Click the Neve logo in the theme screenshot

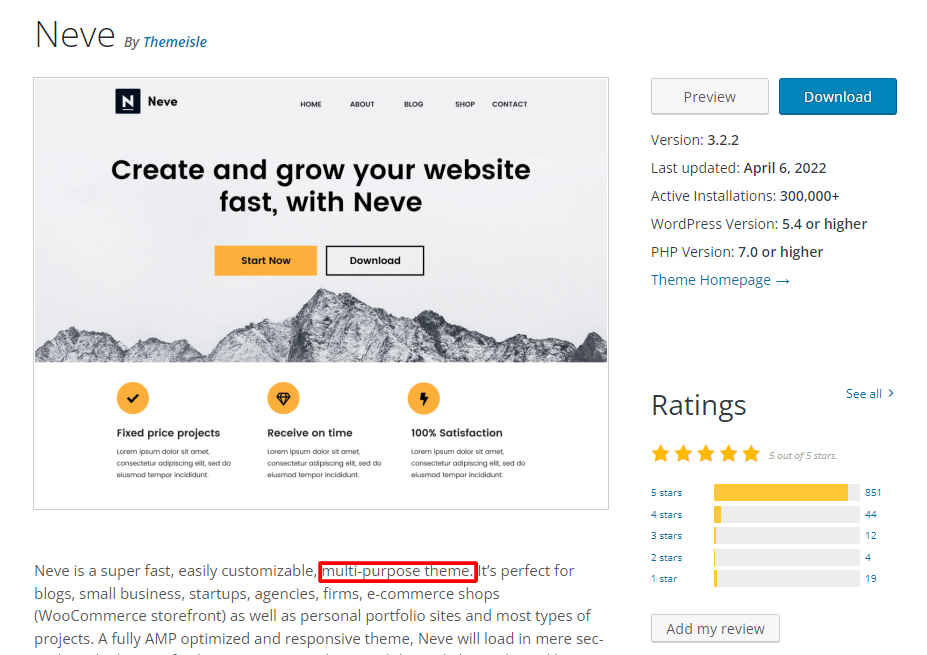point(146,101)
